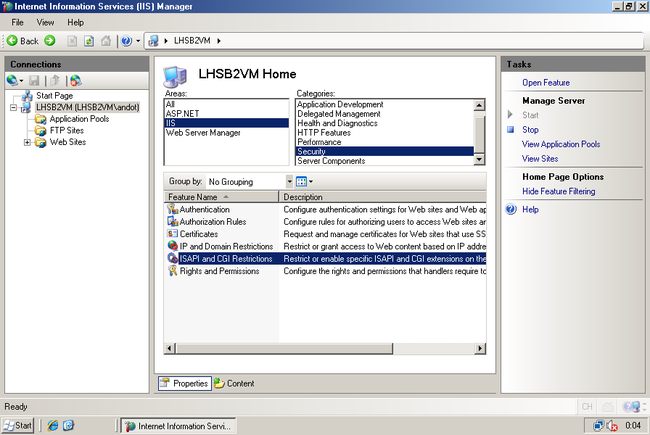Click the volume icon in system tray
This screenshot has height=435, width=650.
[612, 426]
